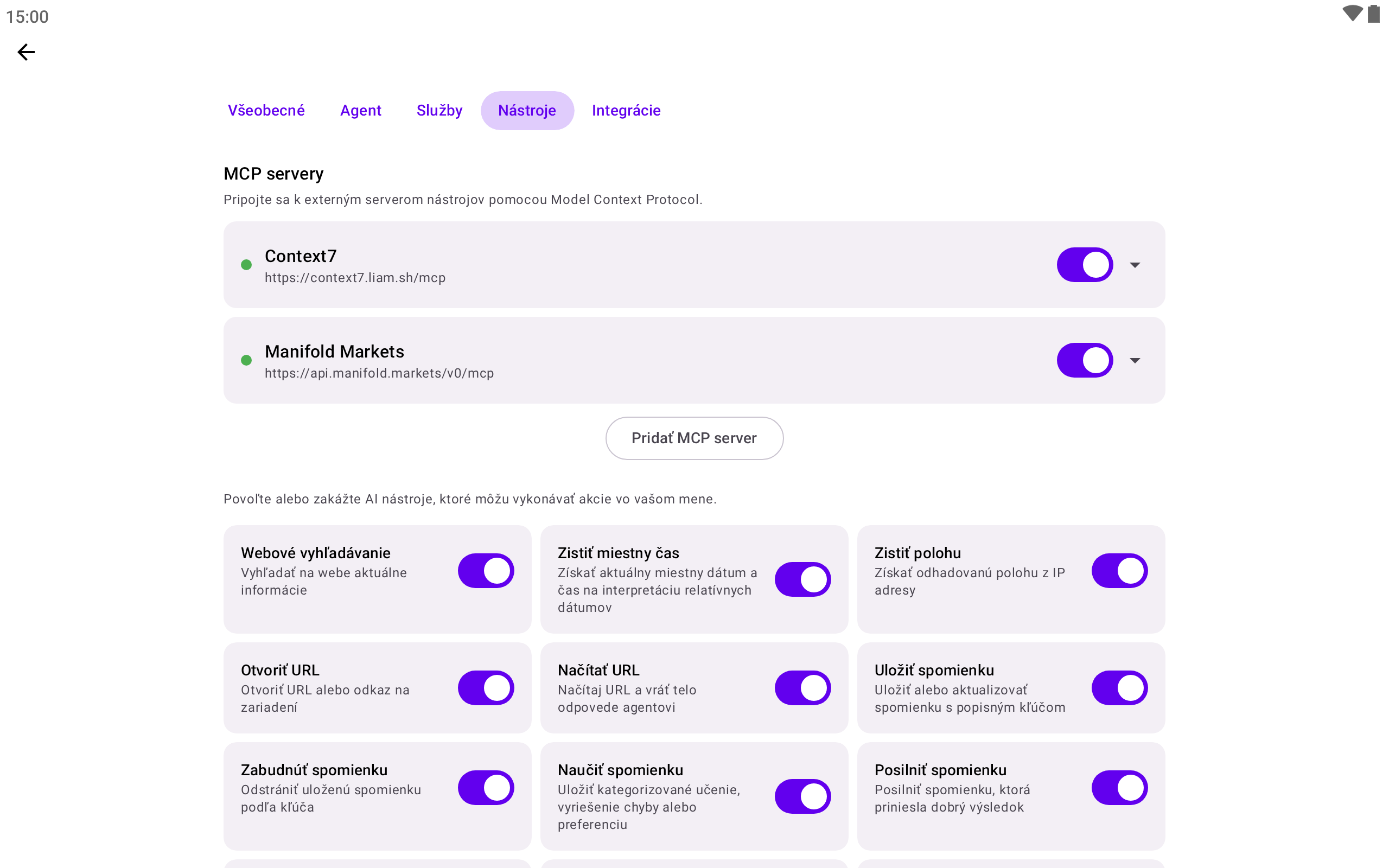This screenshot has width=1389, height=868.
Task: Toggle the Zistiť miestny čas switch
Action: (802, 579)
